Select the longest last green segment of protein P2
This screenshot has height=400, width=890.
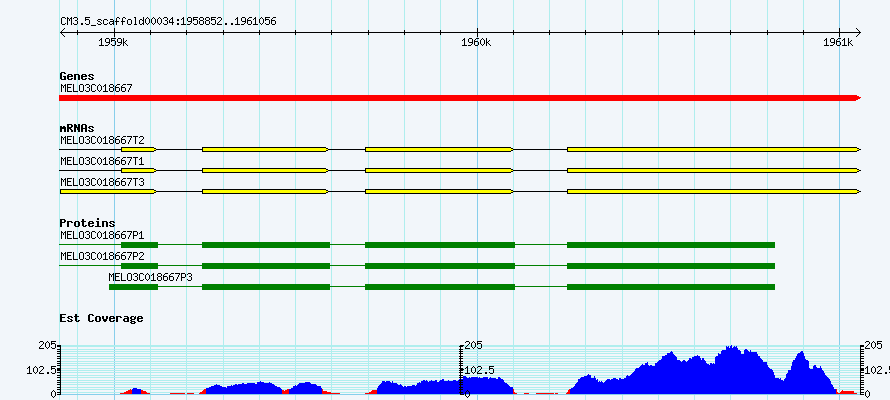671,266
